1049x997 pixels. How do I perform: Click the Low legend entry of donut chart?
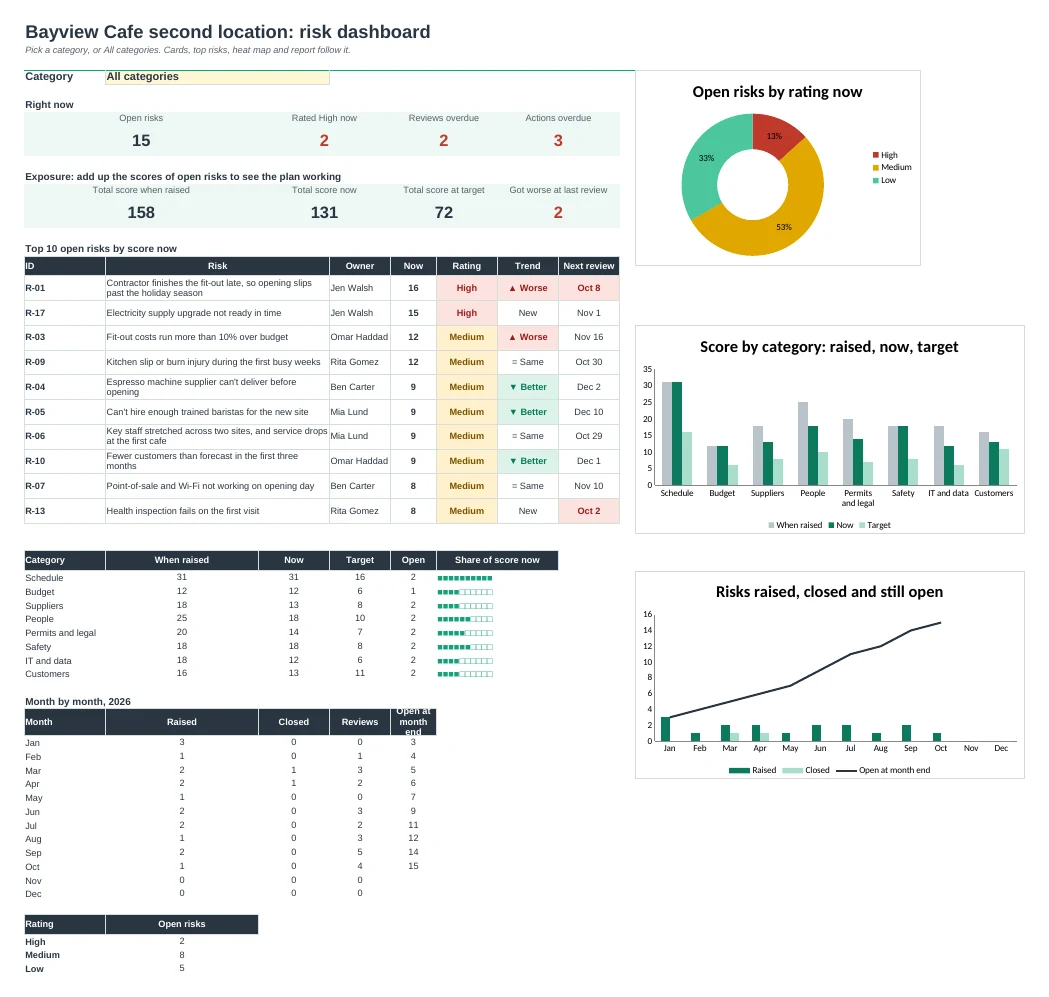[884, 180]
